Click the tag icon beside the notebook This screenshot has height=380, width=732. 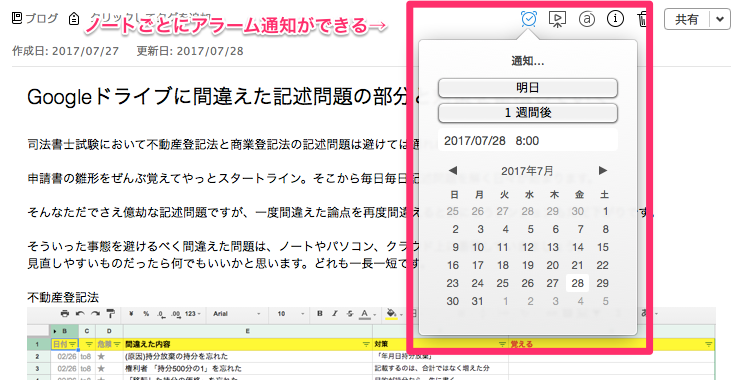click(x=74, y=19)
